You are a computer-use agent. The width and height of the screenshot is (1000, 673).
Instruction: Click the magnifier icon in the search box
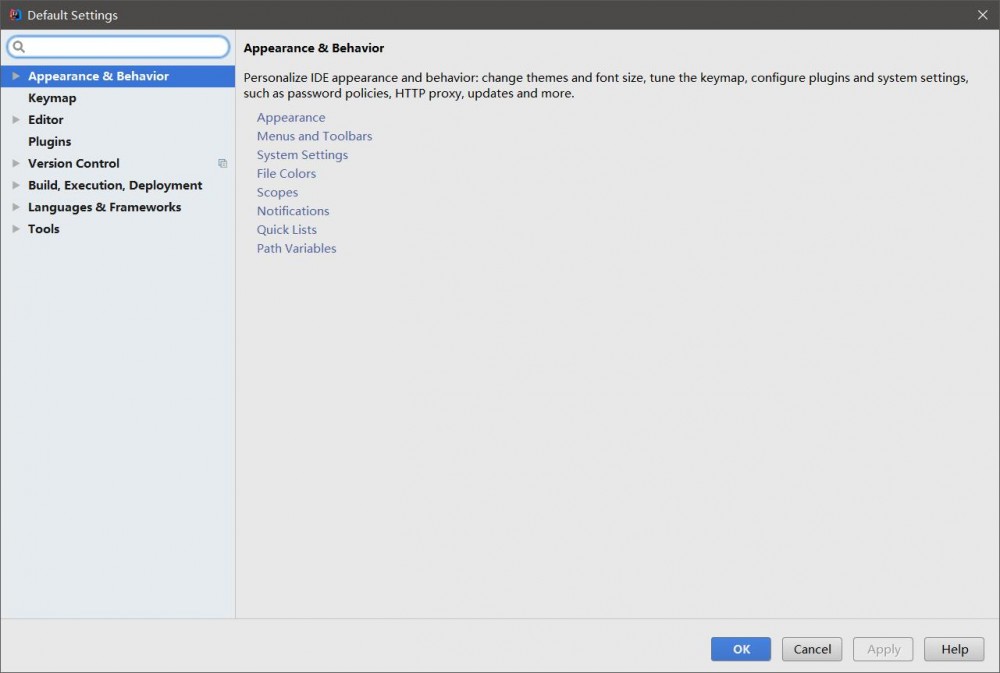(18, 46)
